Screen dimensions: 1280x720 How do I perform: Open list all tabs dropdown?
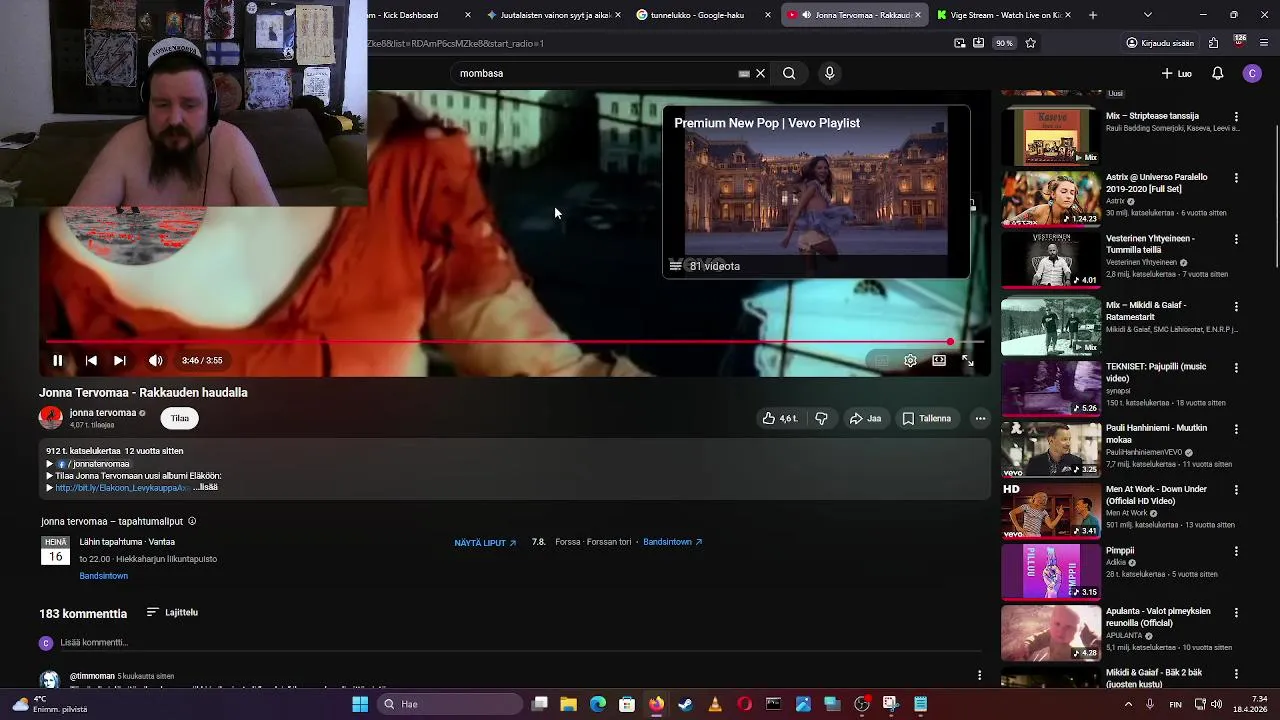click(x=1147, y=15)
